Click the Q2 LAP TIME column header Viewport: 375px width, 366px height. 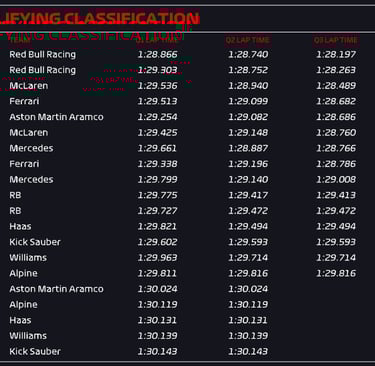pyautogui.click(x=248, y=40)
